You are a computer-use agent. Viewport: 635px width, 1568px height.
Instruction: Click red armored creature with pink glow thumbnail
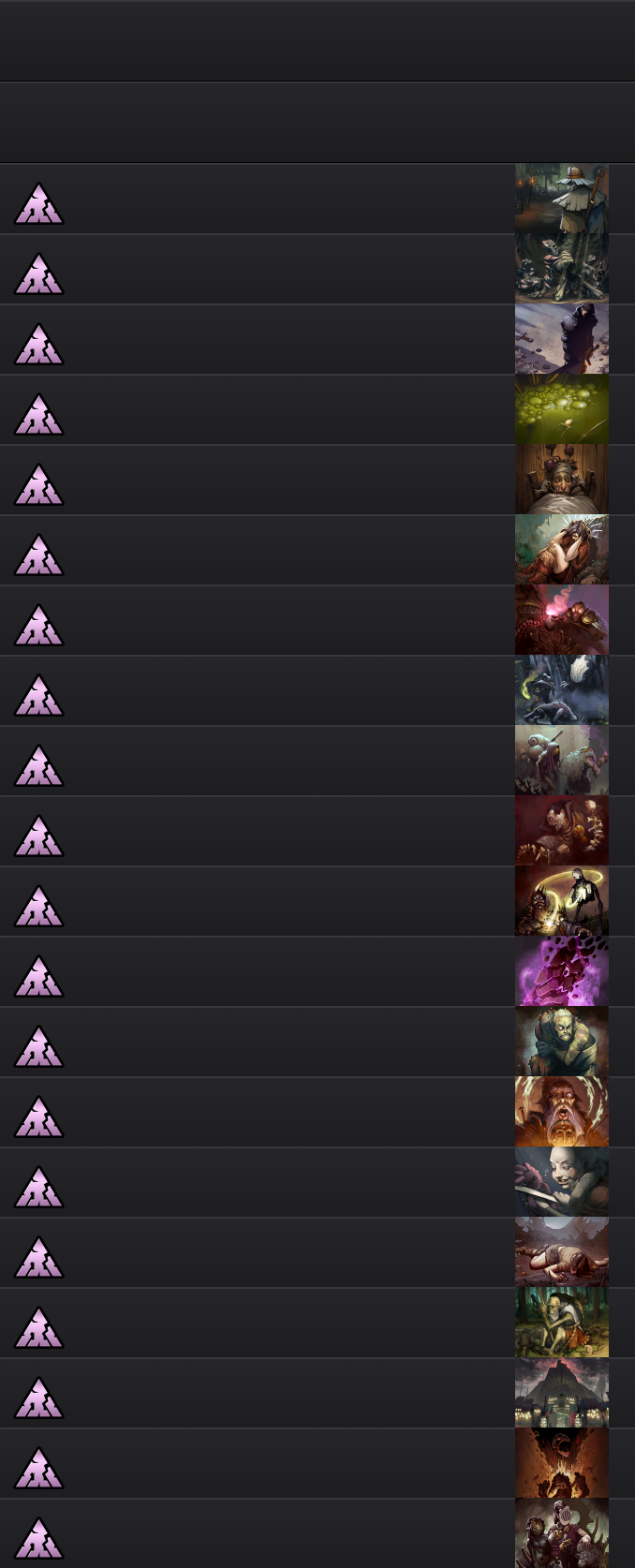562,620
